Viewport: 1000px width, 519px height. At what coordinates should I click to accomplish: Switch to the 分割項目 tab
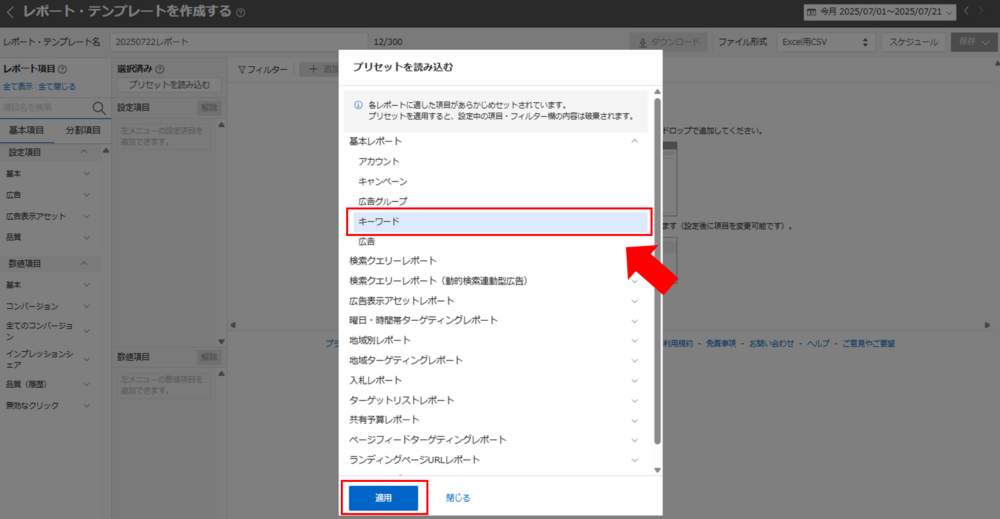[x=83, y=130]
